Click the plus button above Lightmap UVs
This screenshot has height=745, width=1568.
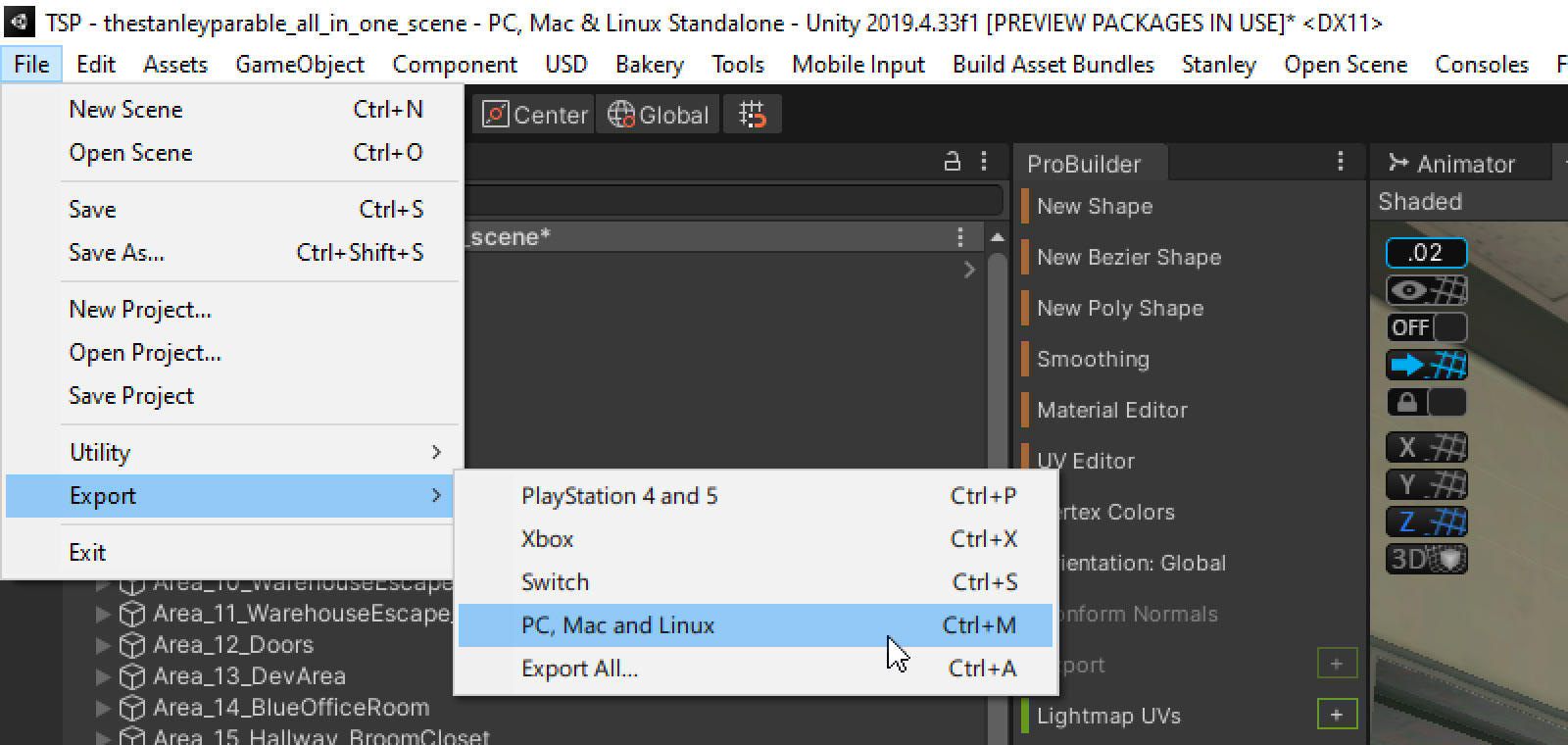1337,664
